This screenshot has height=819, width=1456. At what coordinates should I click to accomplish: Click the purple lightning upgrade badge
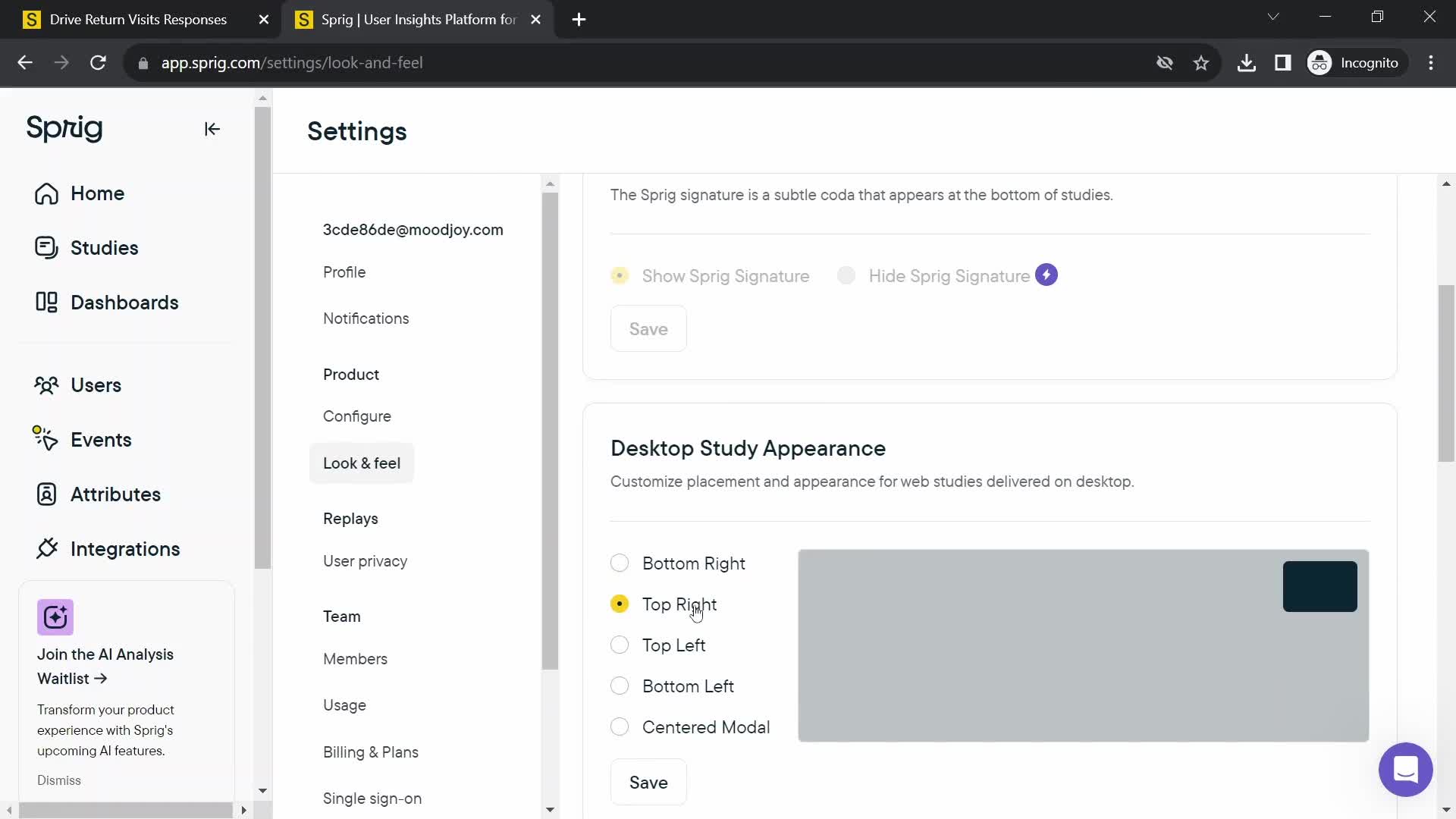(x=1046, y=275)
